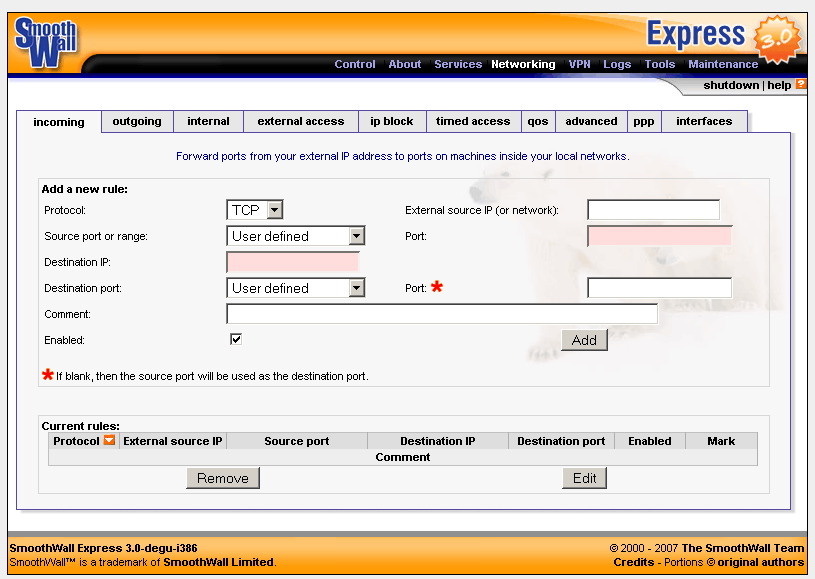
Task: Switch to the ppp tab
Action: pyautogui.click(x=644, y=121)
